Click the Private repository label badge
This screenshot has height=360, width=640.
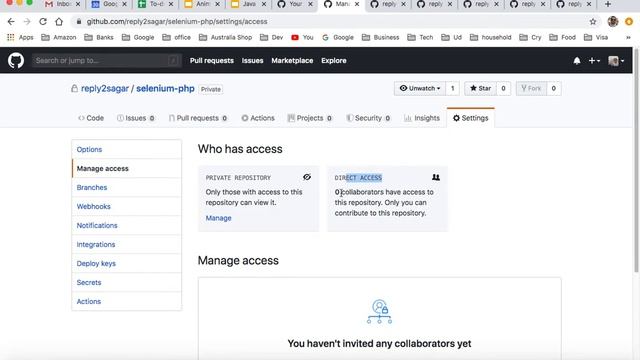(x=211, y=89)
